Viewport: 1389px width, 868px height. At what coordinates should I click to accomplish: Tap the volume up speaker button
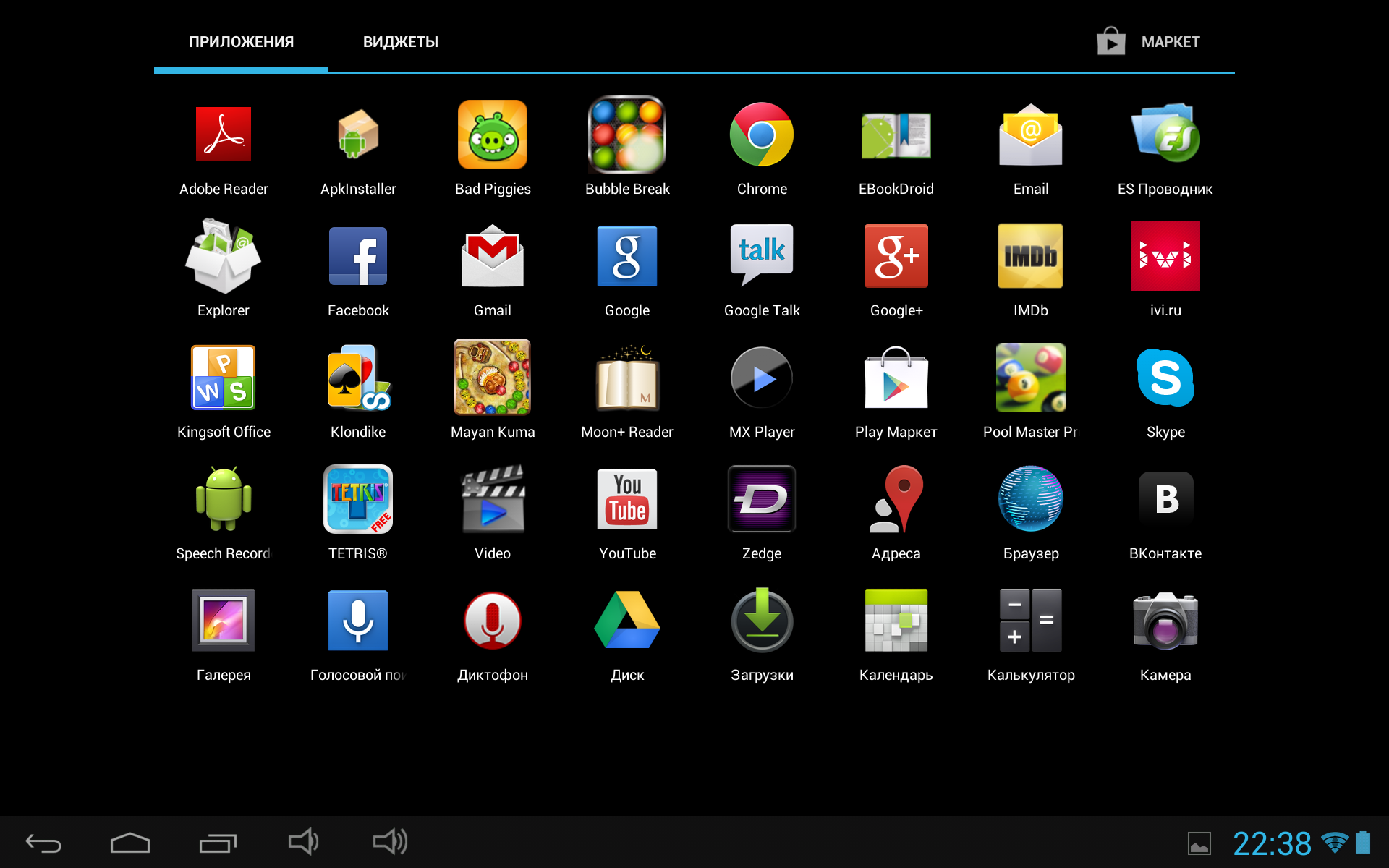point(391,842)
